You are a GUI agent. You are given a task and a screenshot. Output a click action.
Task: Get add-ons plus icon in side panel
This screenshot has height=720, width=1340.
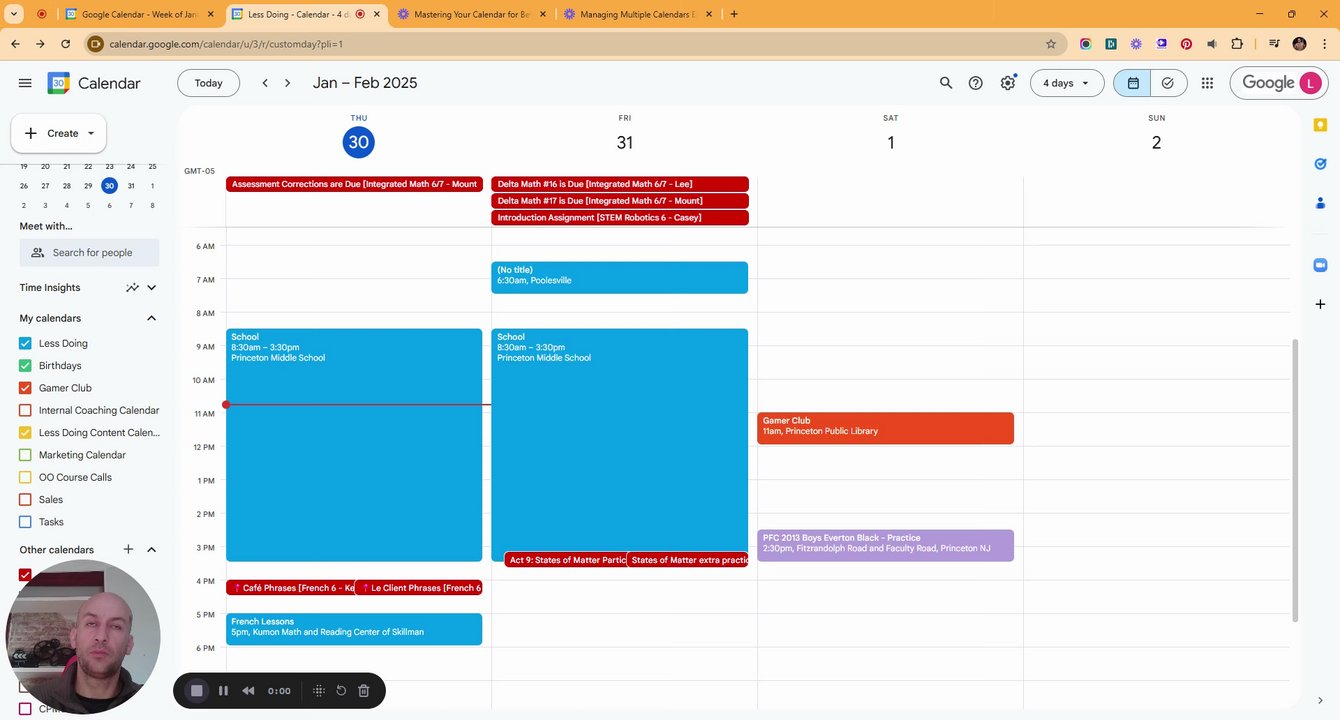pyautogui.click(x=1320, y=304)
